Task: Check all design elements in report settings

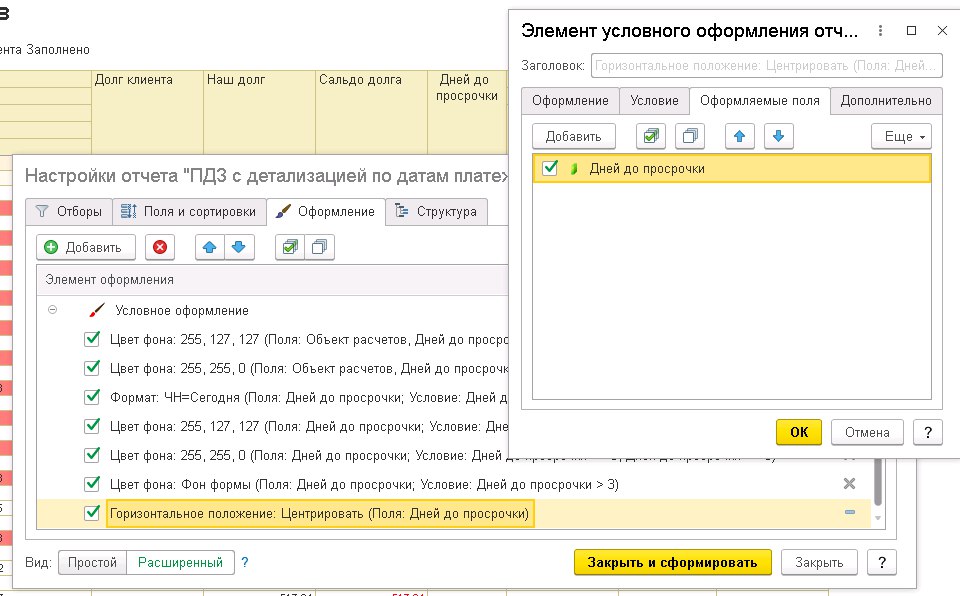Action: [290, 247]
